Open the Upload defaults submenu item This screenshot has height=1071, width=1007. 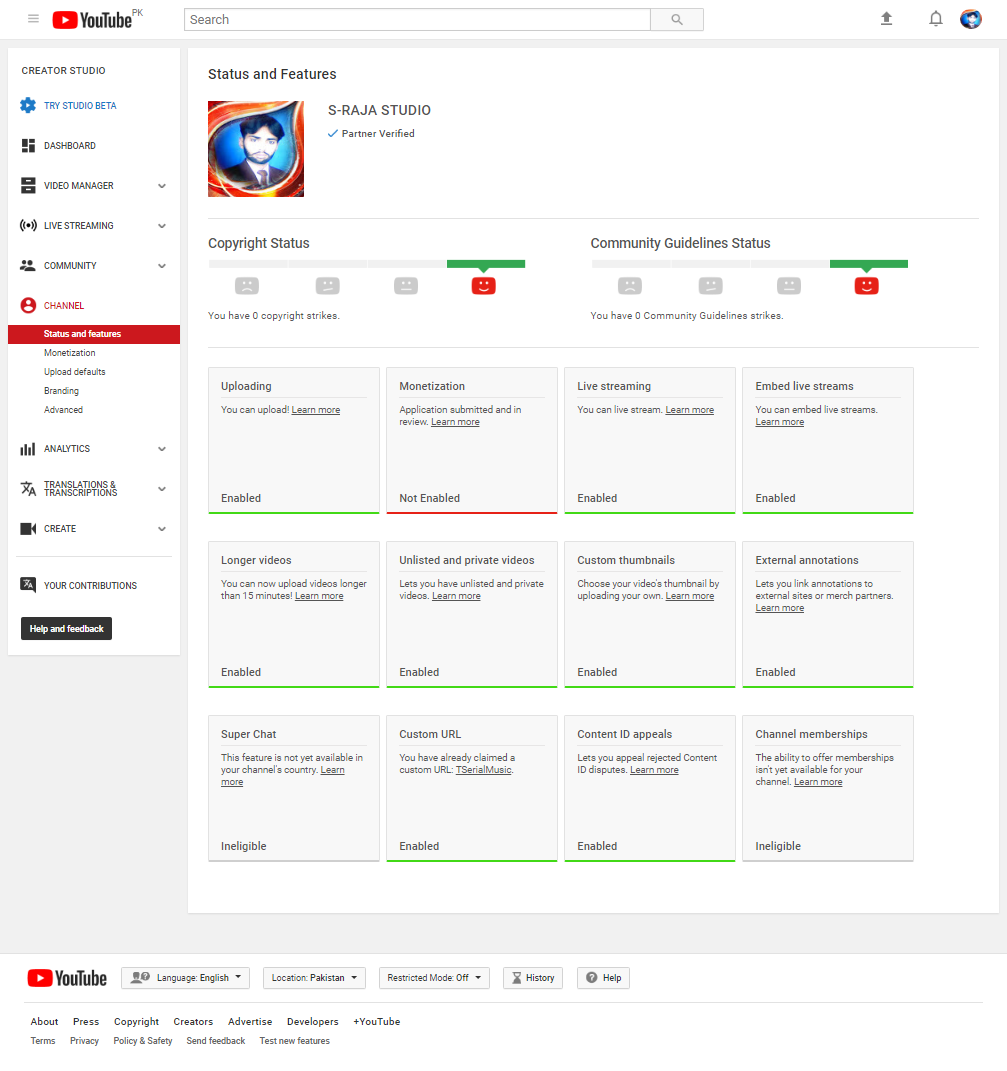74,372
